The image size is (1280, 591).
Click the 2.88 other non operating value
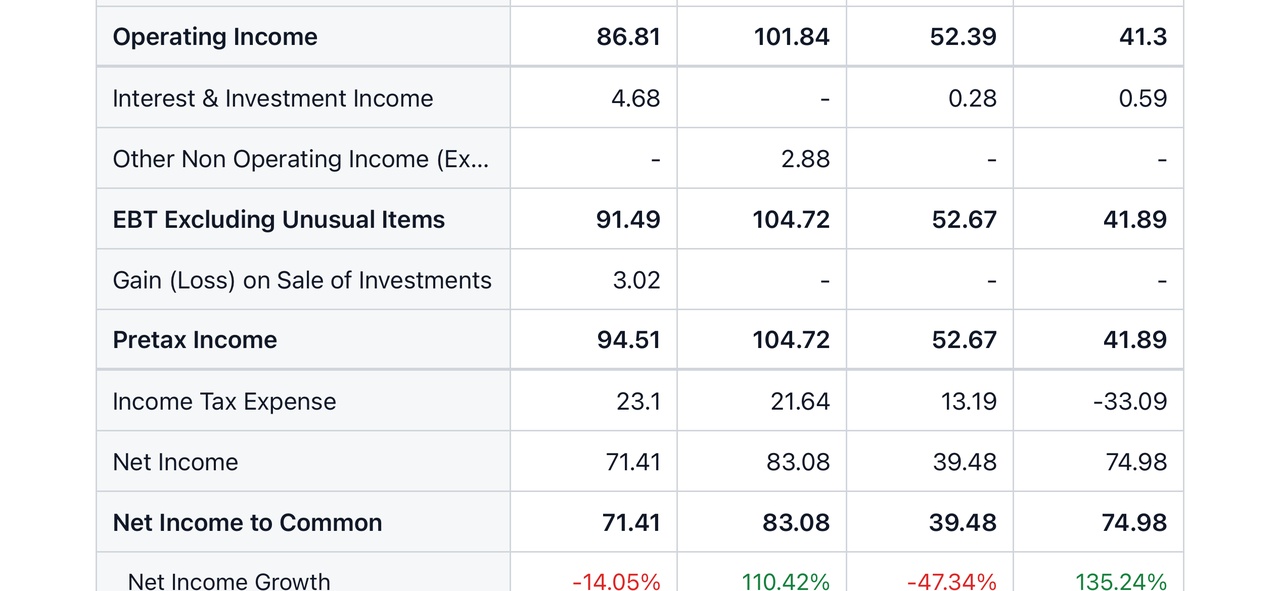(x=806, y=159)
